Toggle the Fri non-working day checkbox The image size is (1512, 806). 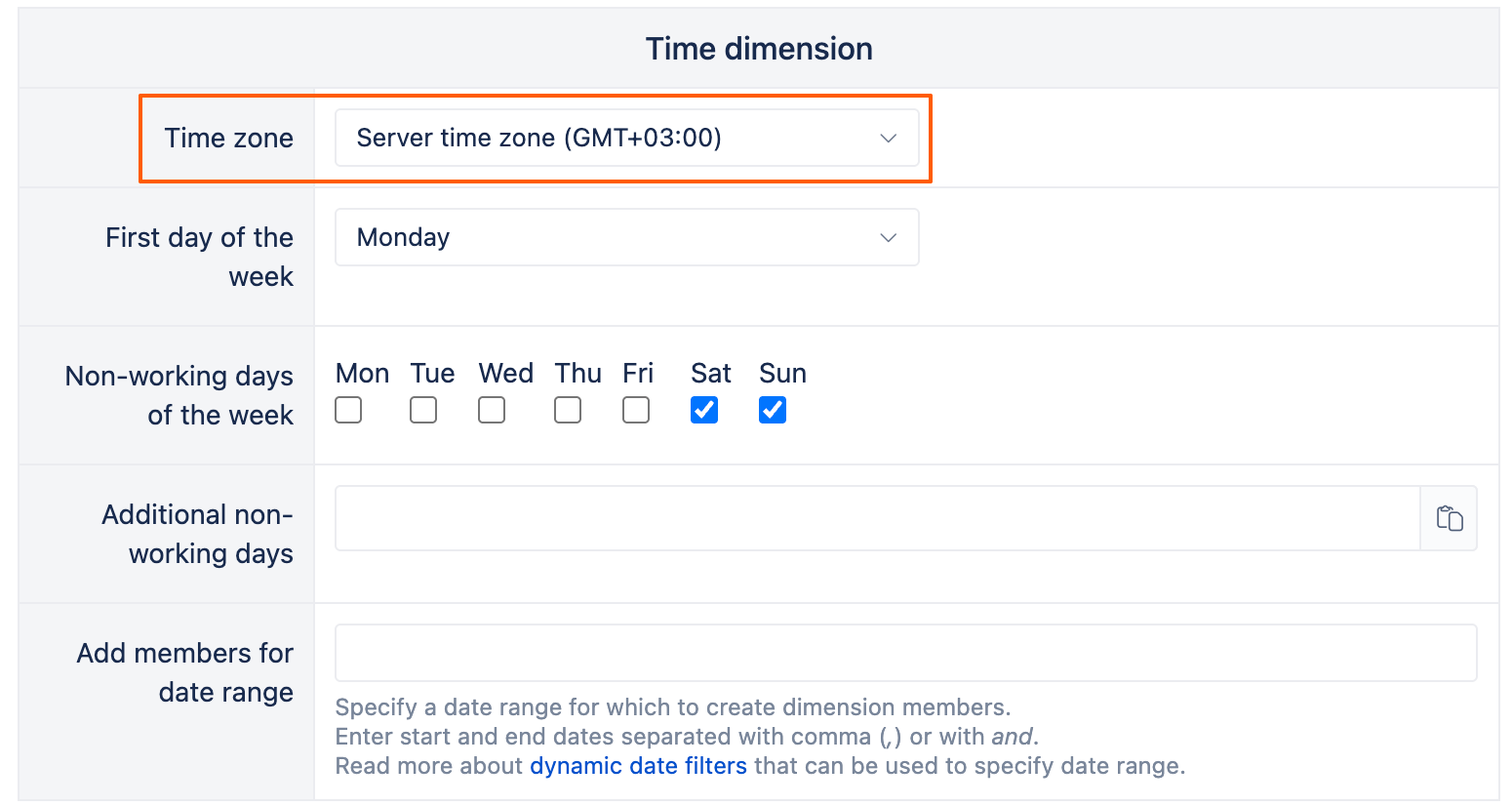(x=636, y=410)
